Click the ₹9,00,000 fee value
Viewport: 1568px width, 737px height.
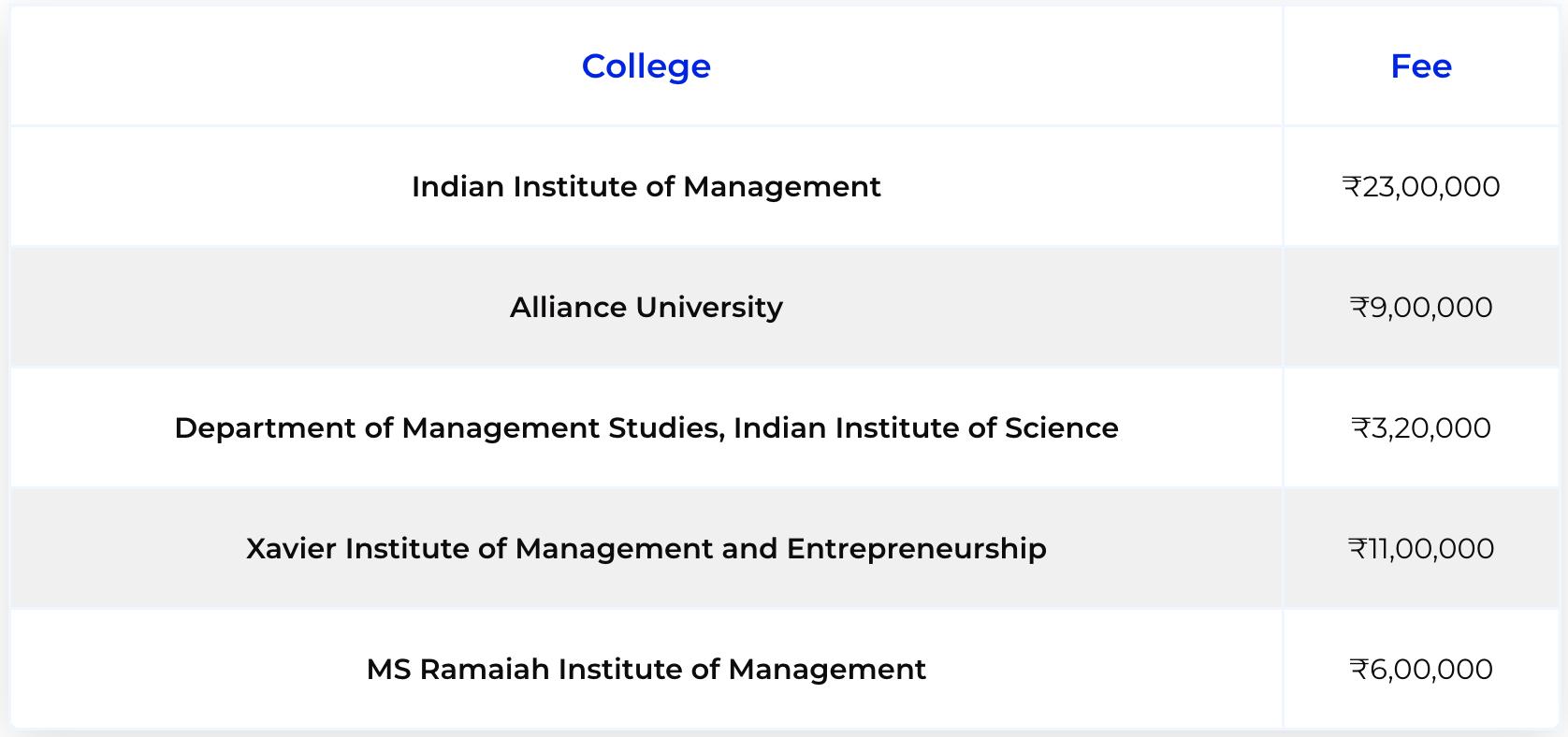[1421, 307]
